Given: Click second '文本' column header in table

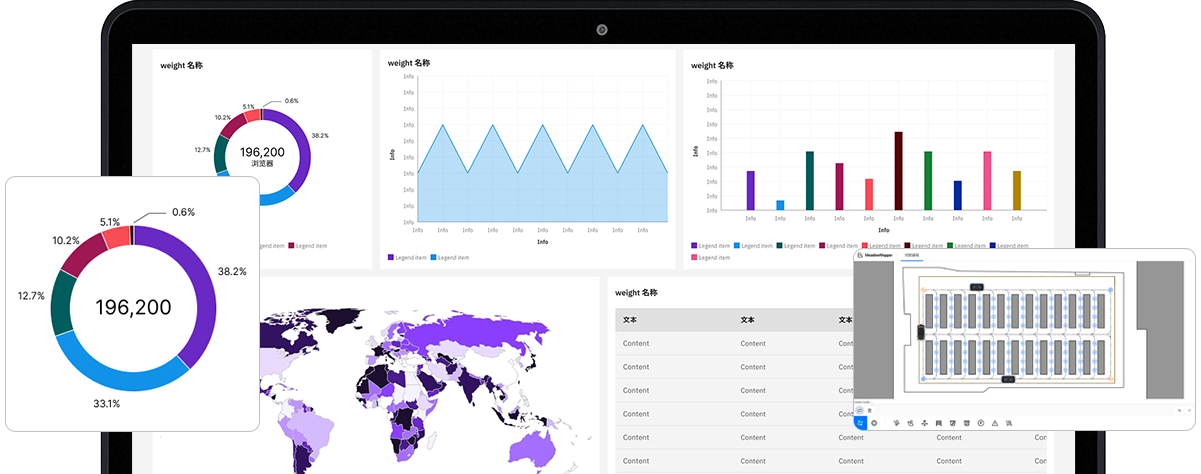Looking at the screenshot, I should [x=747, y=320].
